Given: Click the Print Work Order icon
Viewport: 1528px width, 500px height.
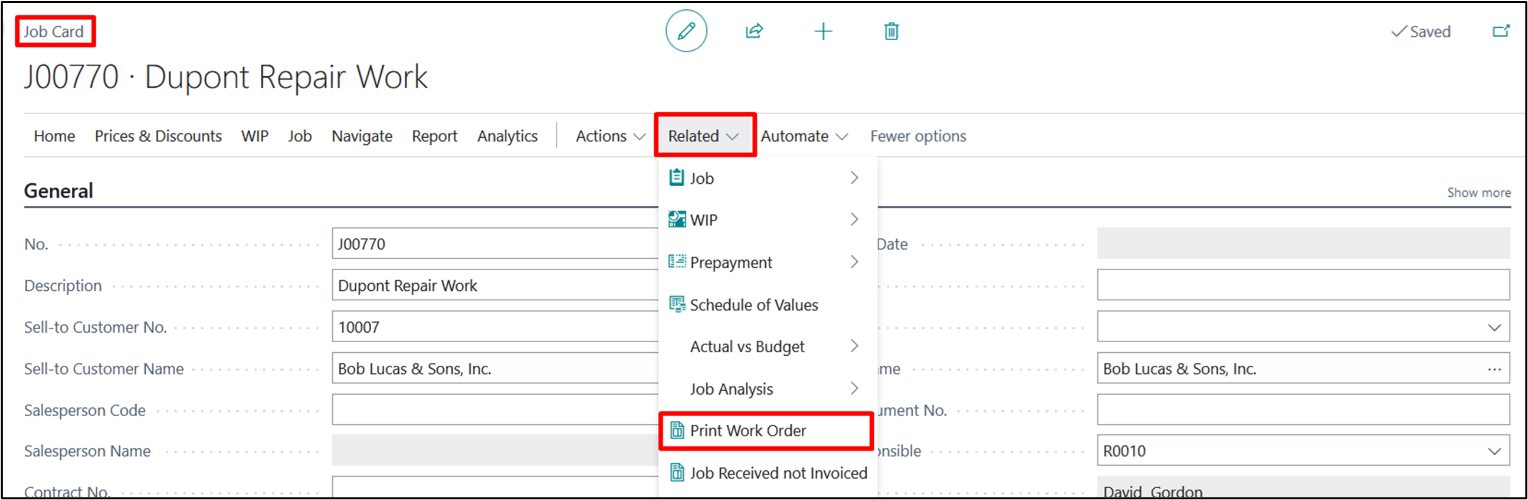Looking at the screenshot, I should pos(677,431).
